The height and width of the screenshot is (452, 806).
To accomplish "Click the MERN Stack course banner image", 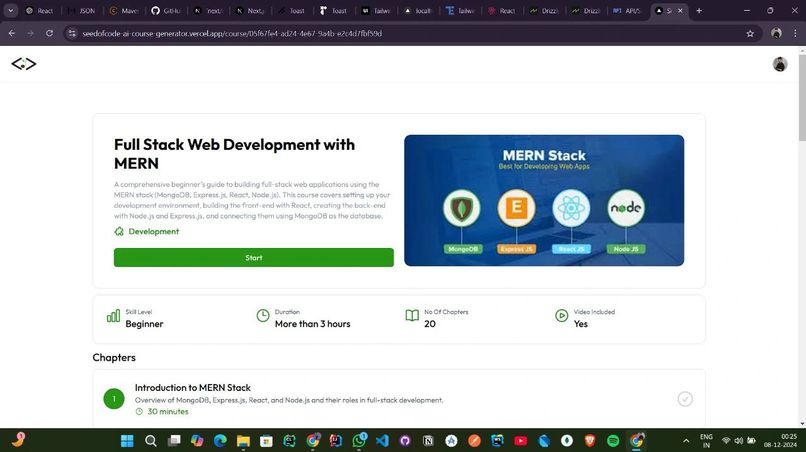I will (544, 201).
